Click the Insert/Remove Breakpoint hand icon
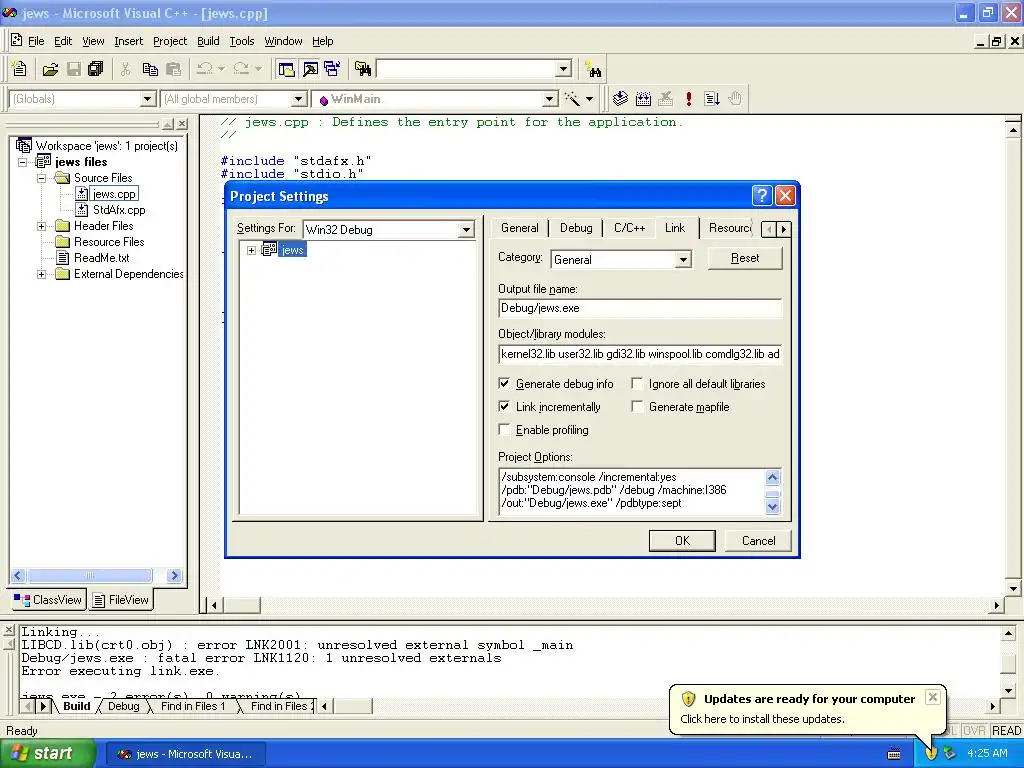Viewport: 1024px width, 768px height. (735, 99)
